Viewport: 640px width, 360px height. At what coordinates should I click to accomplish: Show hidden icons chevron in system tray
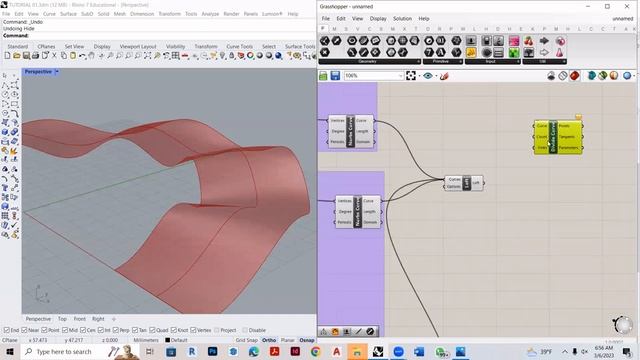pos(565,351)
